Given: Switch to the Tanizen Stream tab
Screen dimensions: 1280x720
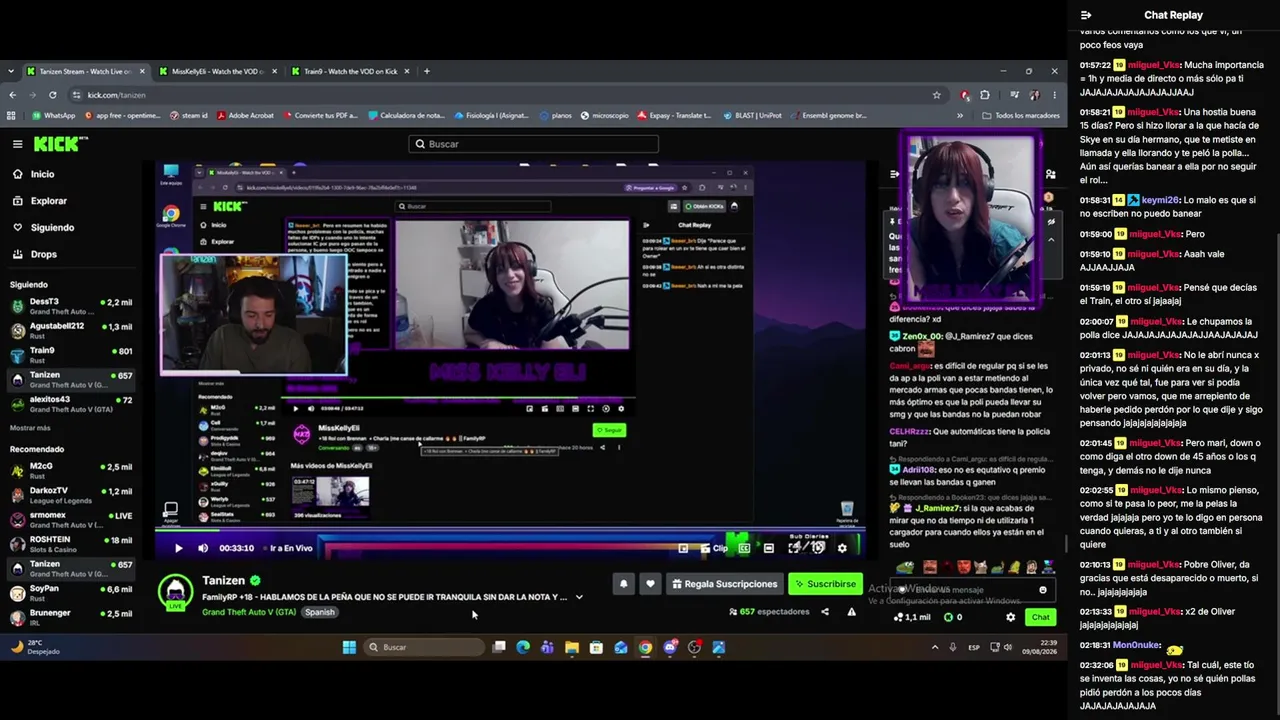Looking at the screenshot, I should coord(86,72).
